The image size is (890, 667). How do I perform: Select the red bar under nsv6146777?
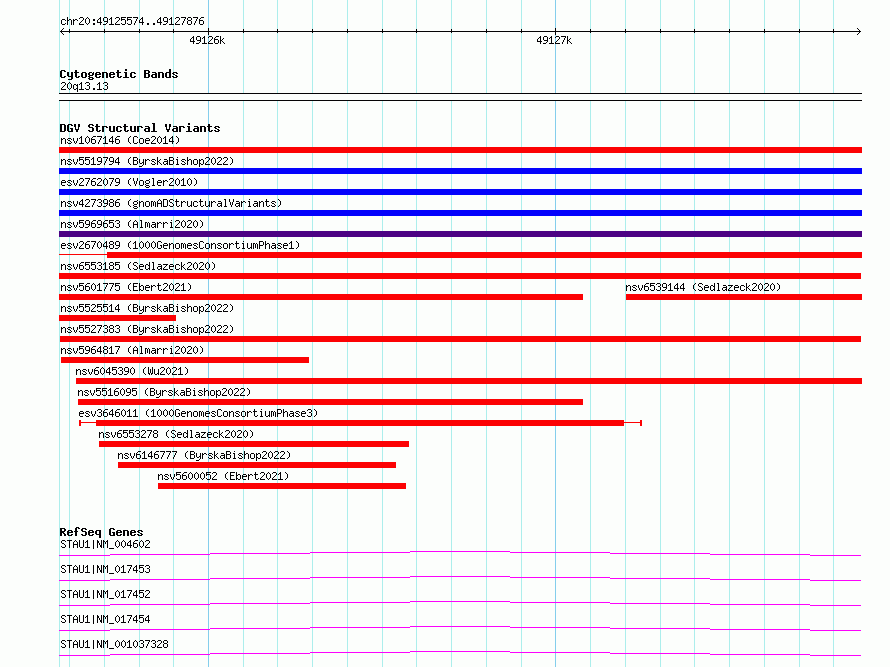click(x=257, y=465)
